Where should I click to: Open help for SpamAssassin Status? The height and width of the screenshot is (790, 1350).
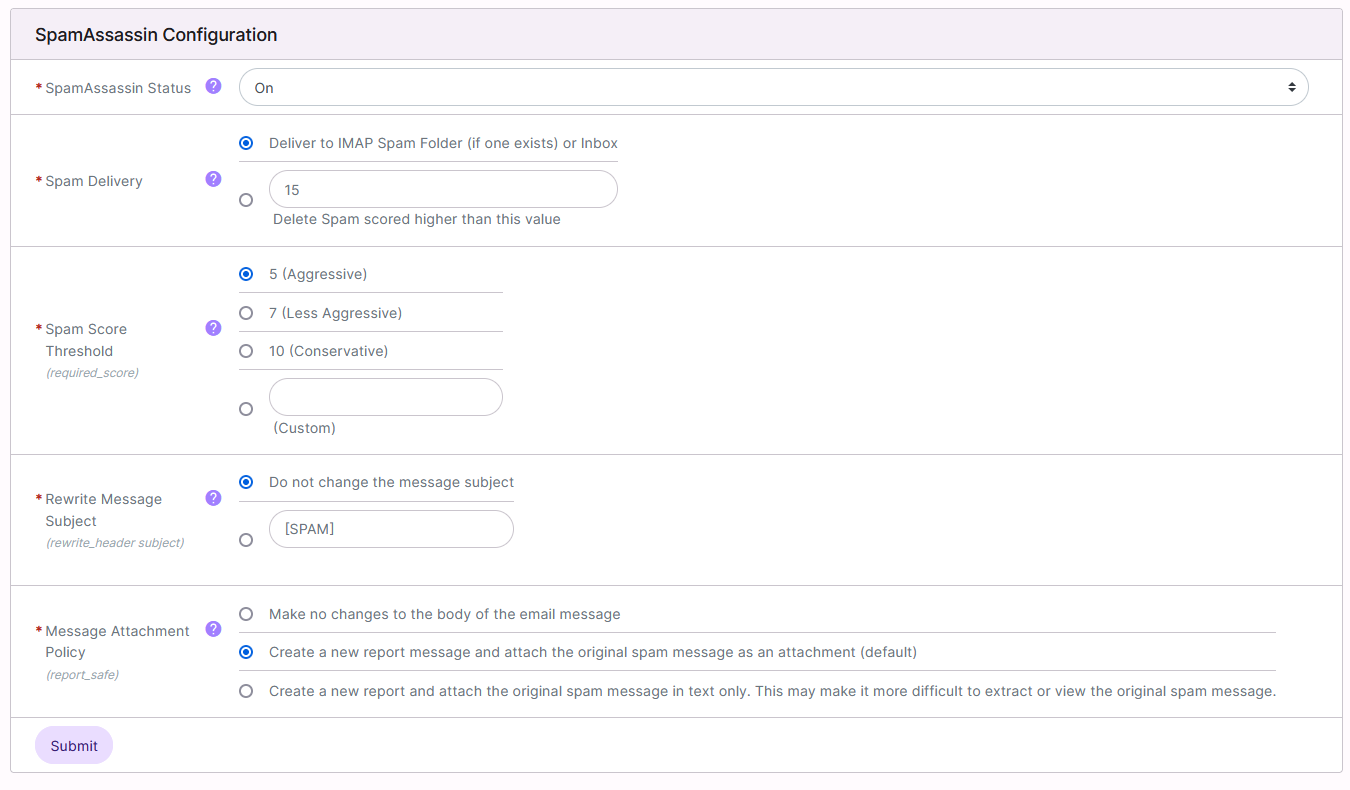tap(213, 86)
